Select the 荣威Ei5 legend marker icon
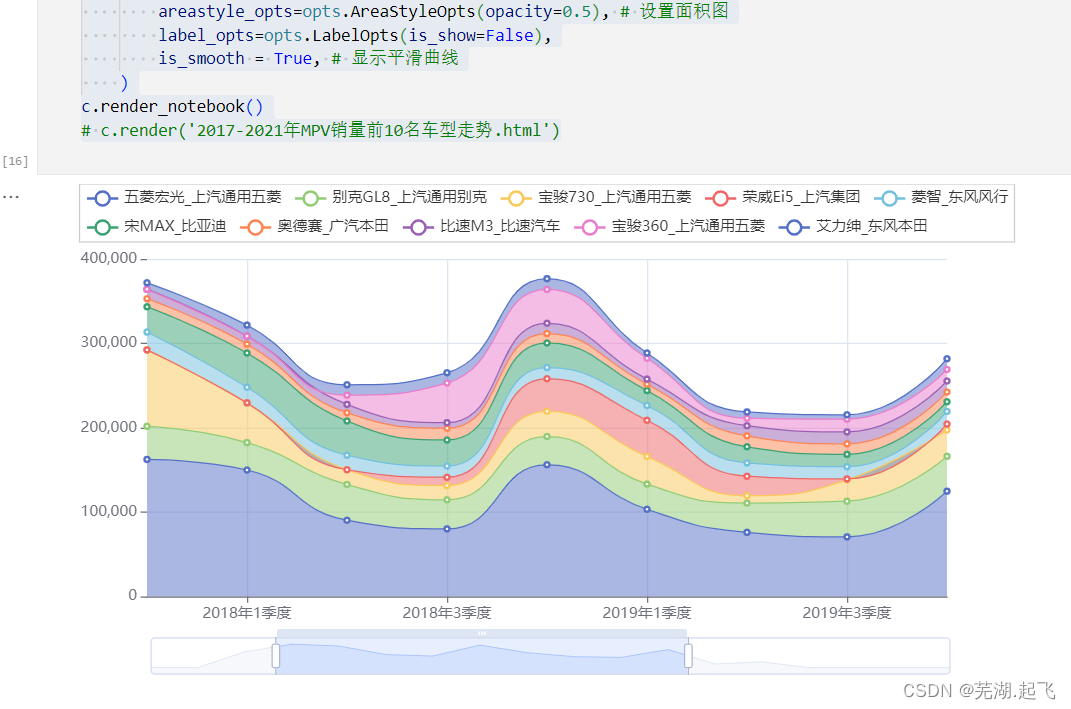 pyautogui.click(x=719, y=197)
